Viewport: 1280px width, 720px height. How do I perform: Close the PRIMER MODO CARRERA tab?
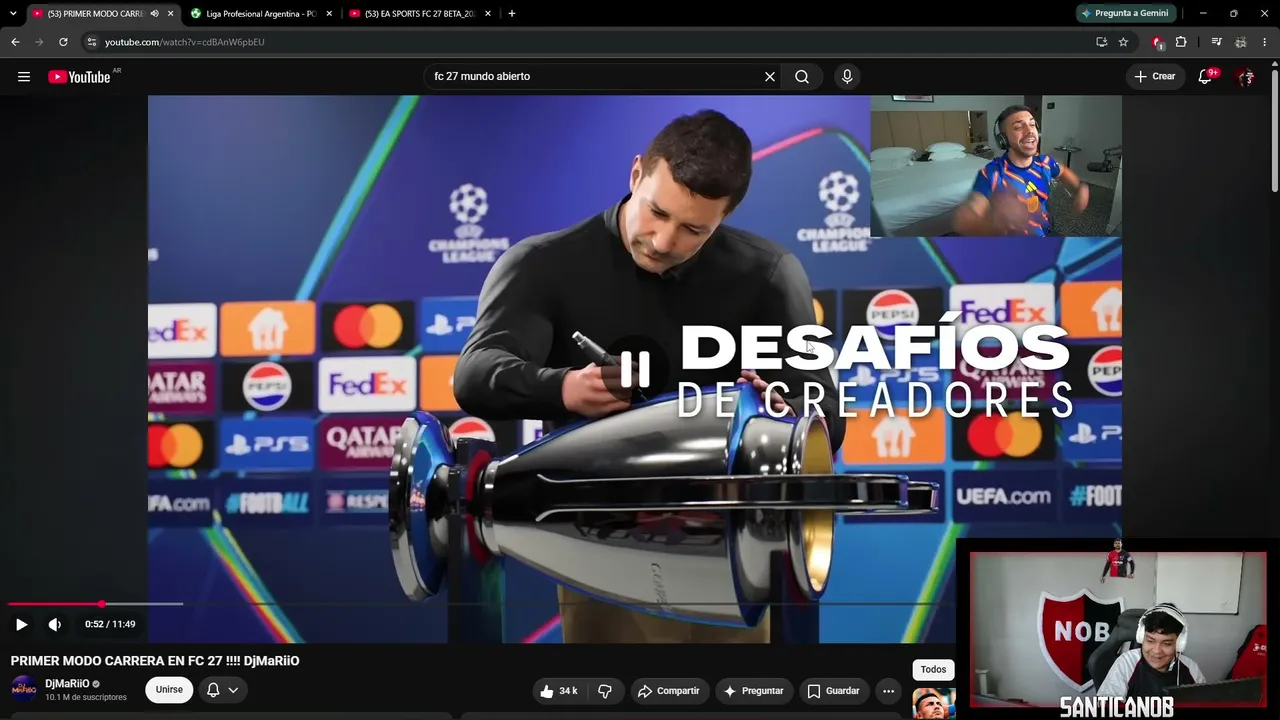[171, 14]
